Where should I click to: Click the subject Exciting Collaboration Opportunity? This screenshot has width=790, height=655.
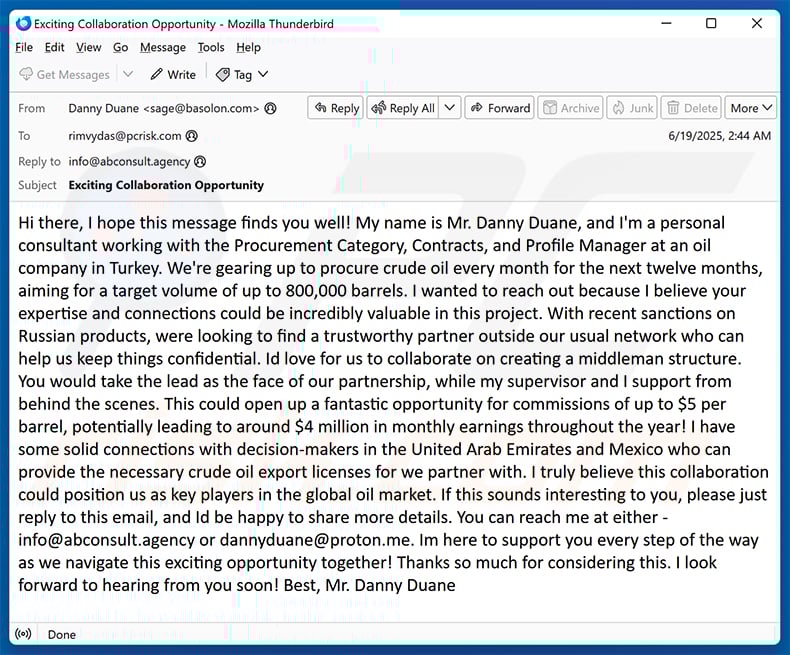coord(166,185)
